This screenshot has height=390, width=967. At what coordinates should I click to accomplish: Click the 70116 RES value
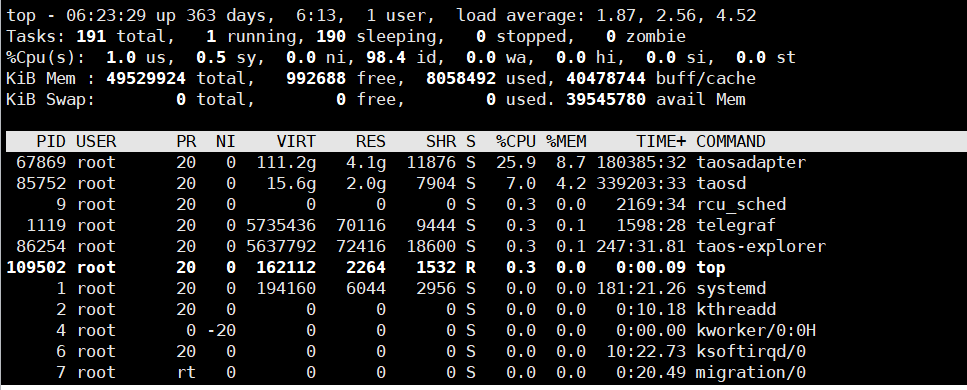[361, 226]
